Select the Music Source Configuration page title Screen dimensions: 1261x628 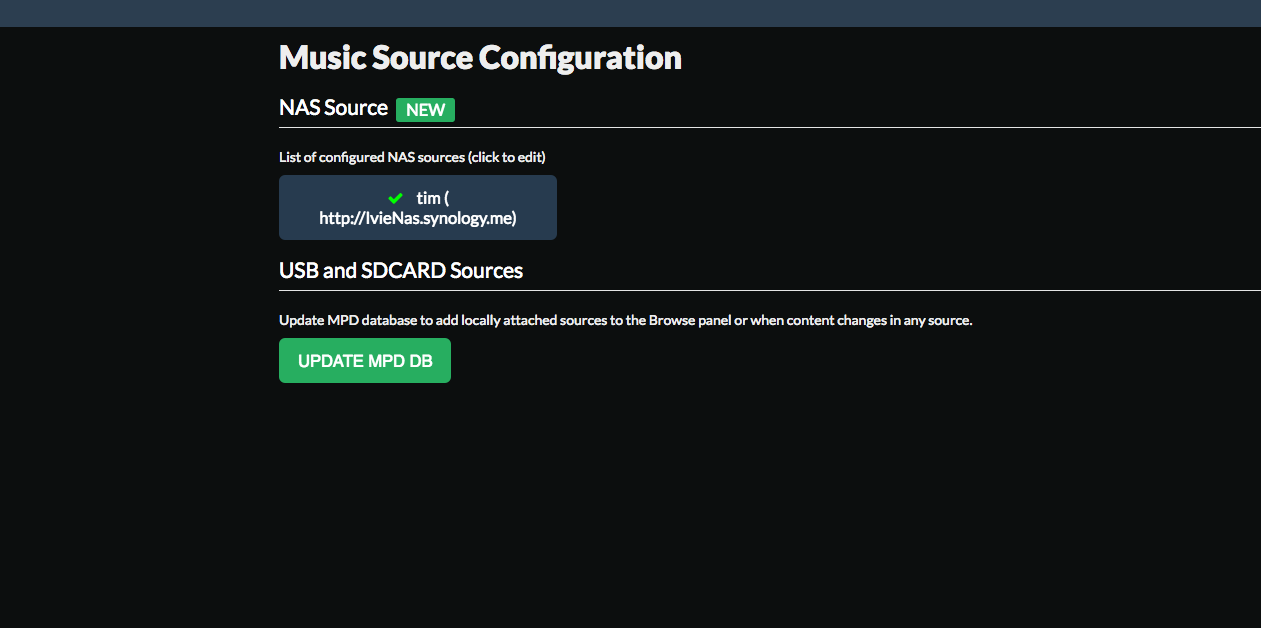tap(480, 57)
